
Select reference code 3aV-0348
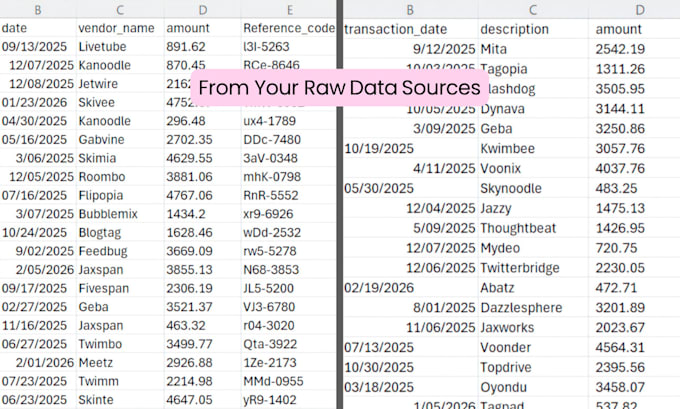(288, 158)
